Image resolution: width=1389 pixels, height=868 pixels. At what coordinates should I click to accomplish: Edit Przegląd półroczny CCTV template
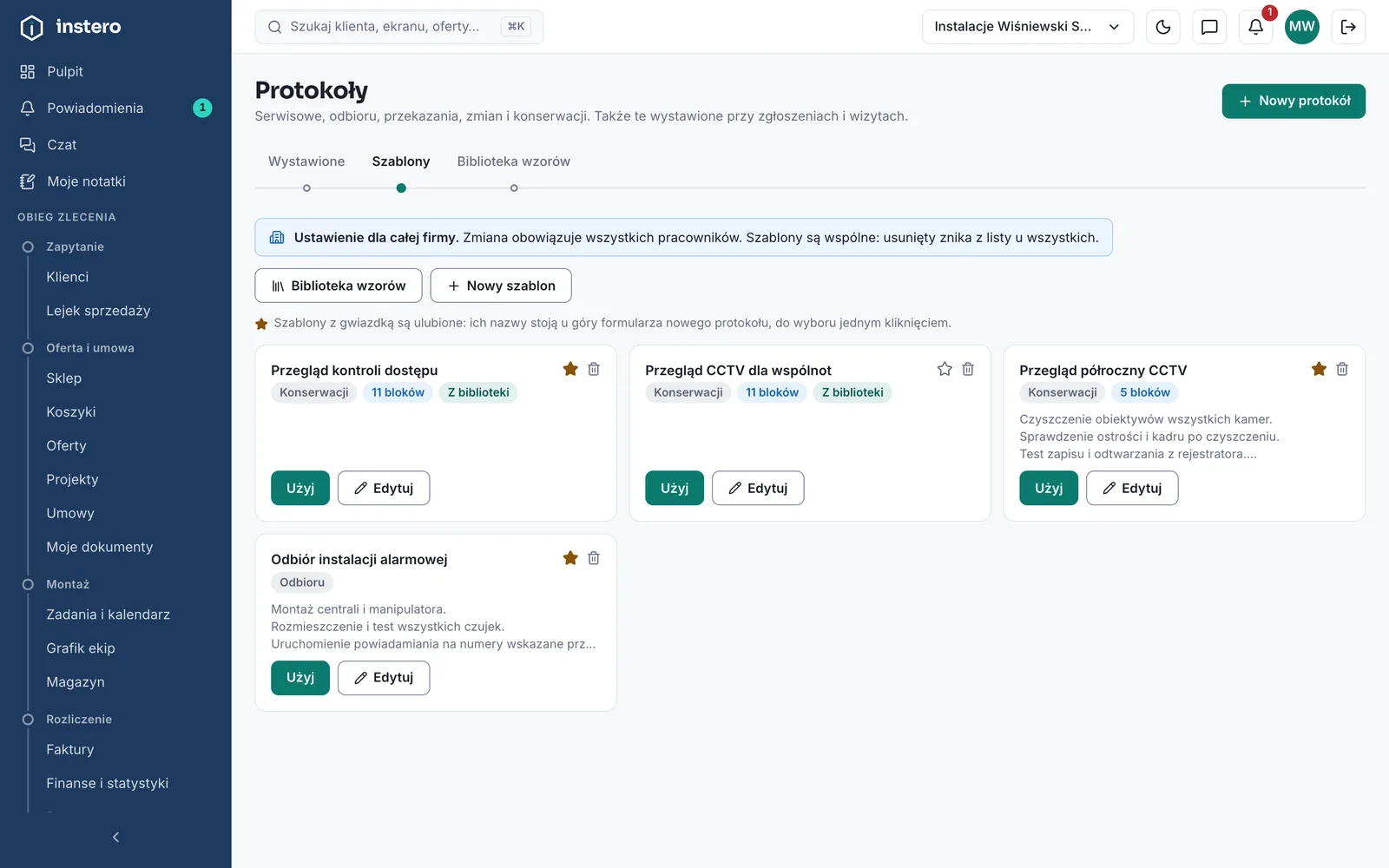click(x=1132, y=488)
